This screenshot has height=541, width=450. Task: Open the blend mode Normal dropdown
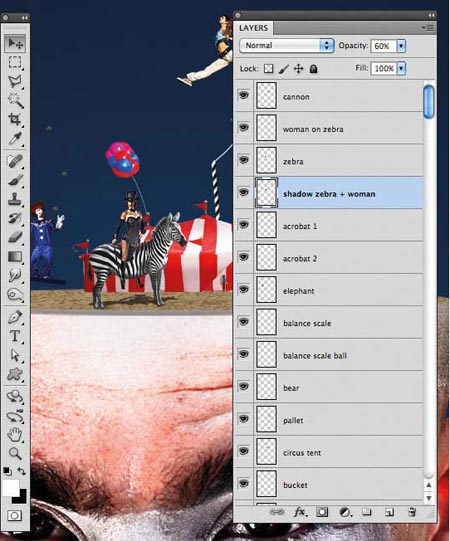tap(286, 46)
